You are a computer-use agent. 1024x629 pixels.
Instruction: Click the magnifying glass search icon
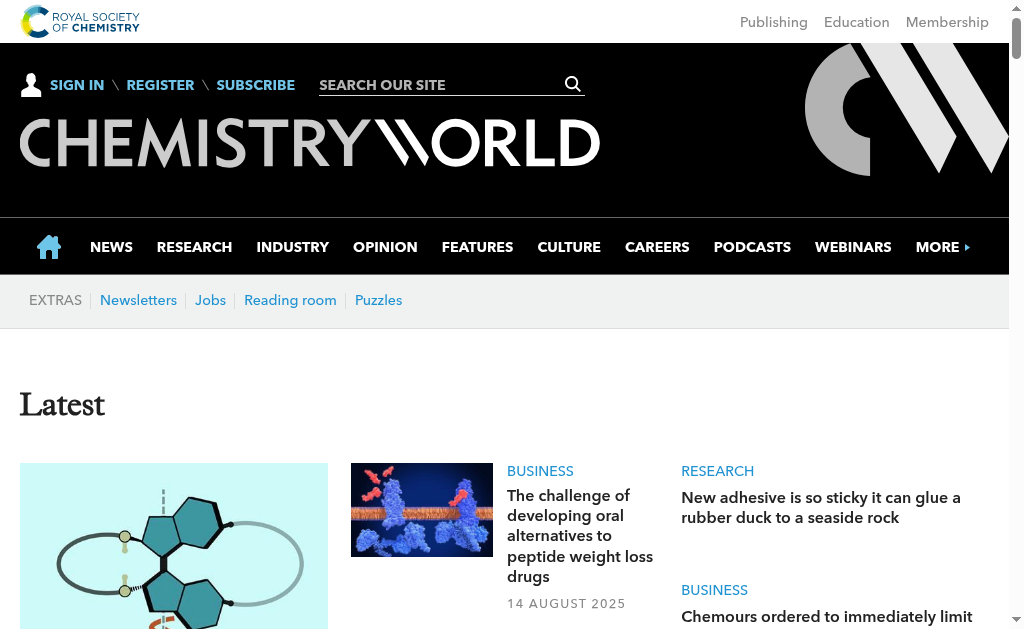573,84
